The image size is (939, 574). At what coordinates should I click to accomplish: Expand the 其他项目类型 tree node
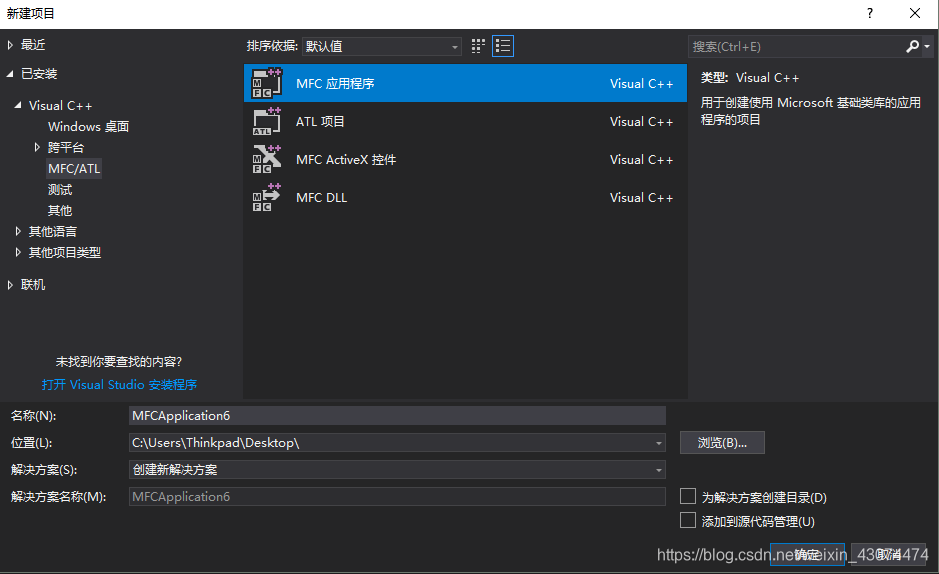[x=18, y=252]
